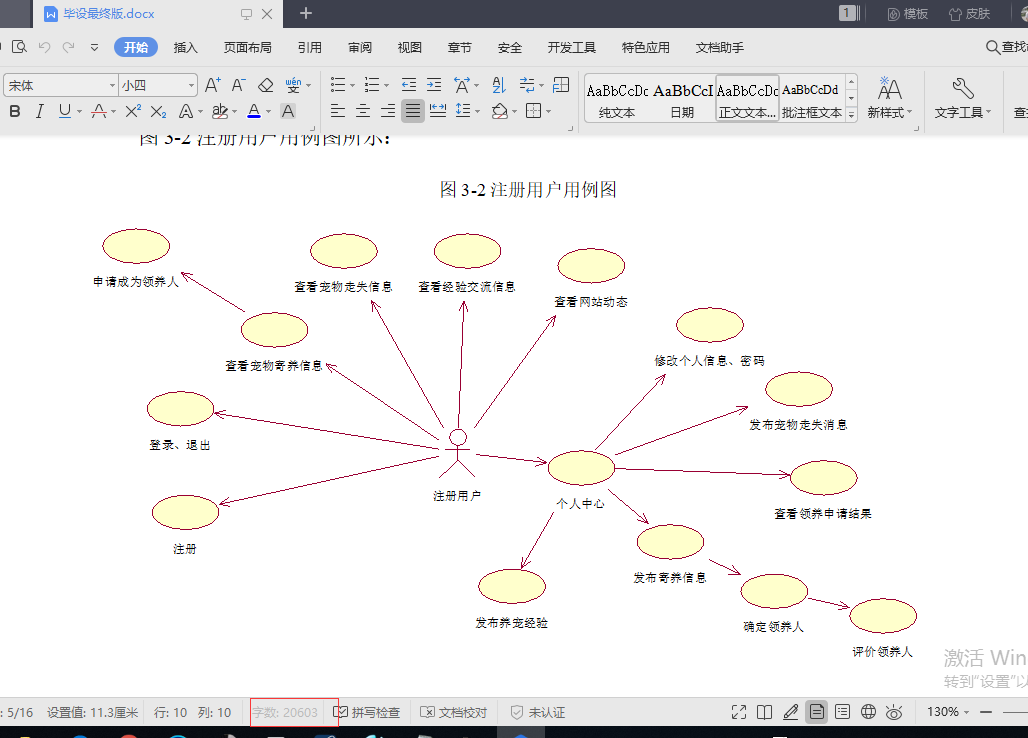
Task: Toggle italic formatting
Action: coord(39,111)
